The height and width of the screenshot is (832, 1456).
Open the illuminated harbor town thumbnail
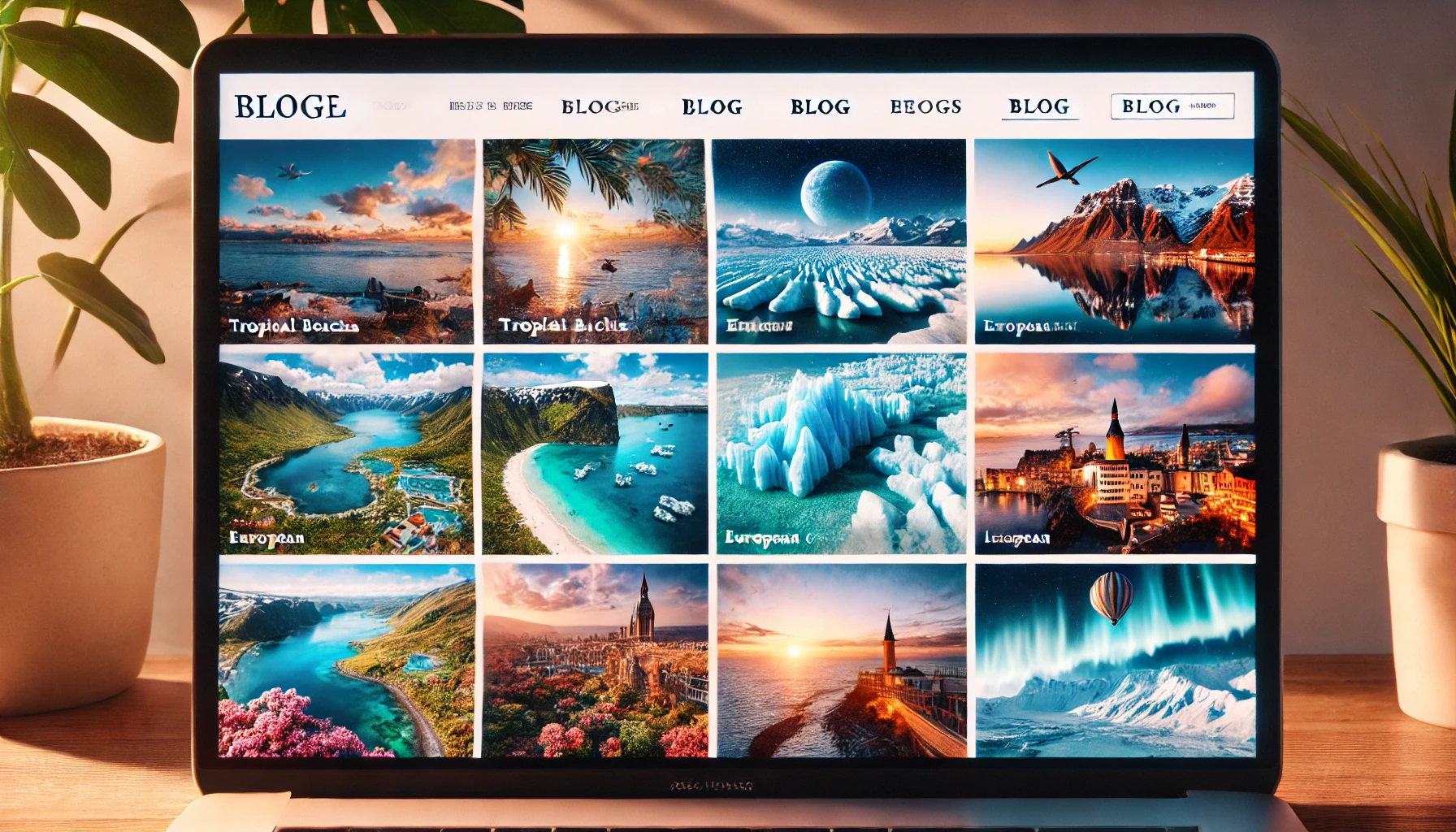1115,453
